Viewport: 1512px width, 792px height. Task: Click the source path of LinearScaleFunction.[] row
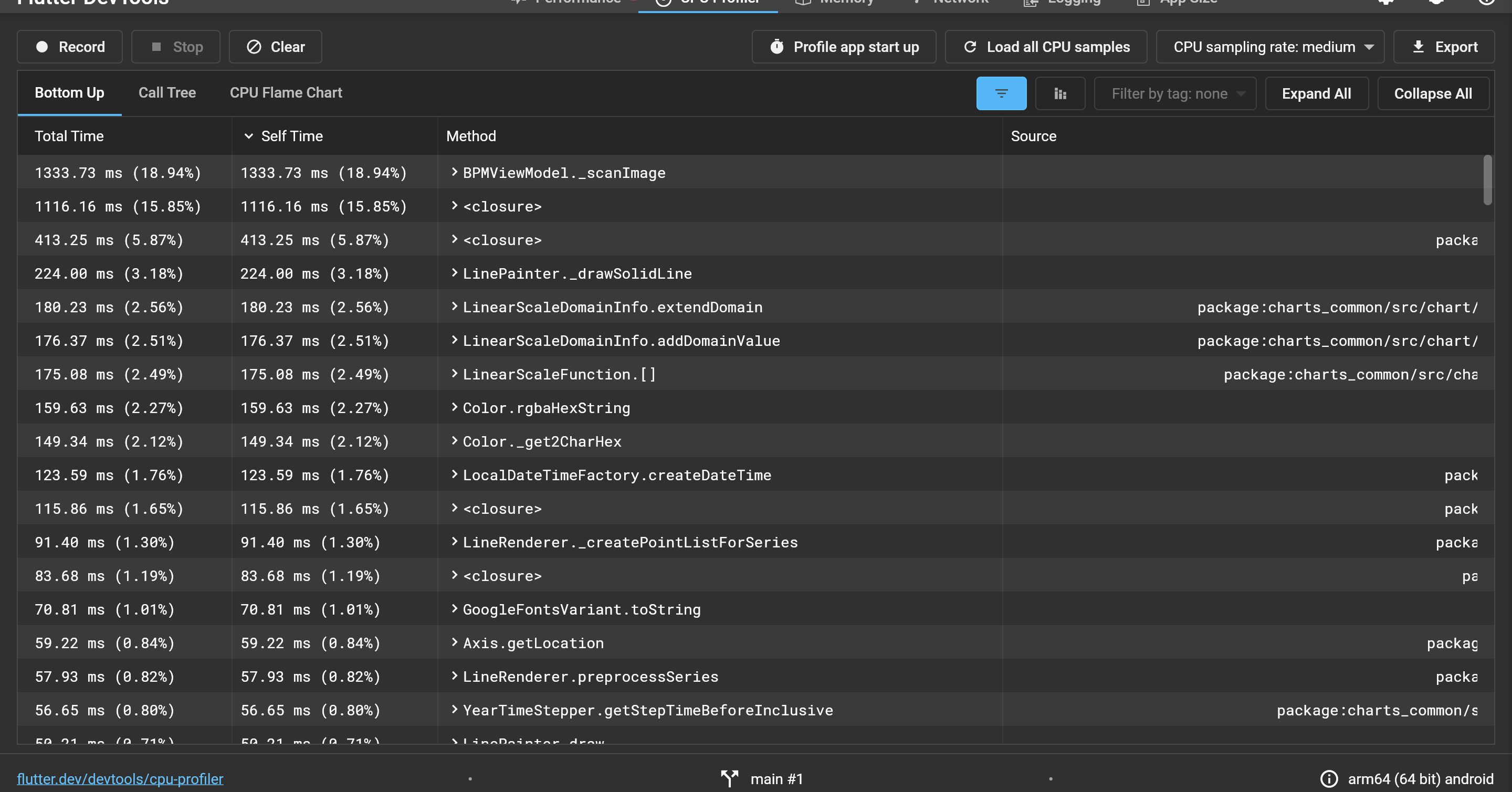(x=1351, y=374)
